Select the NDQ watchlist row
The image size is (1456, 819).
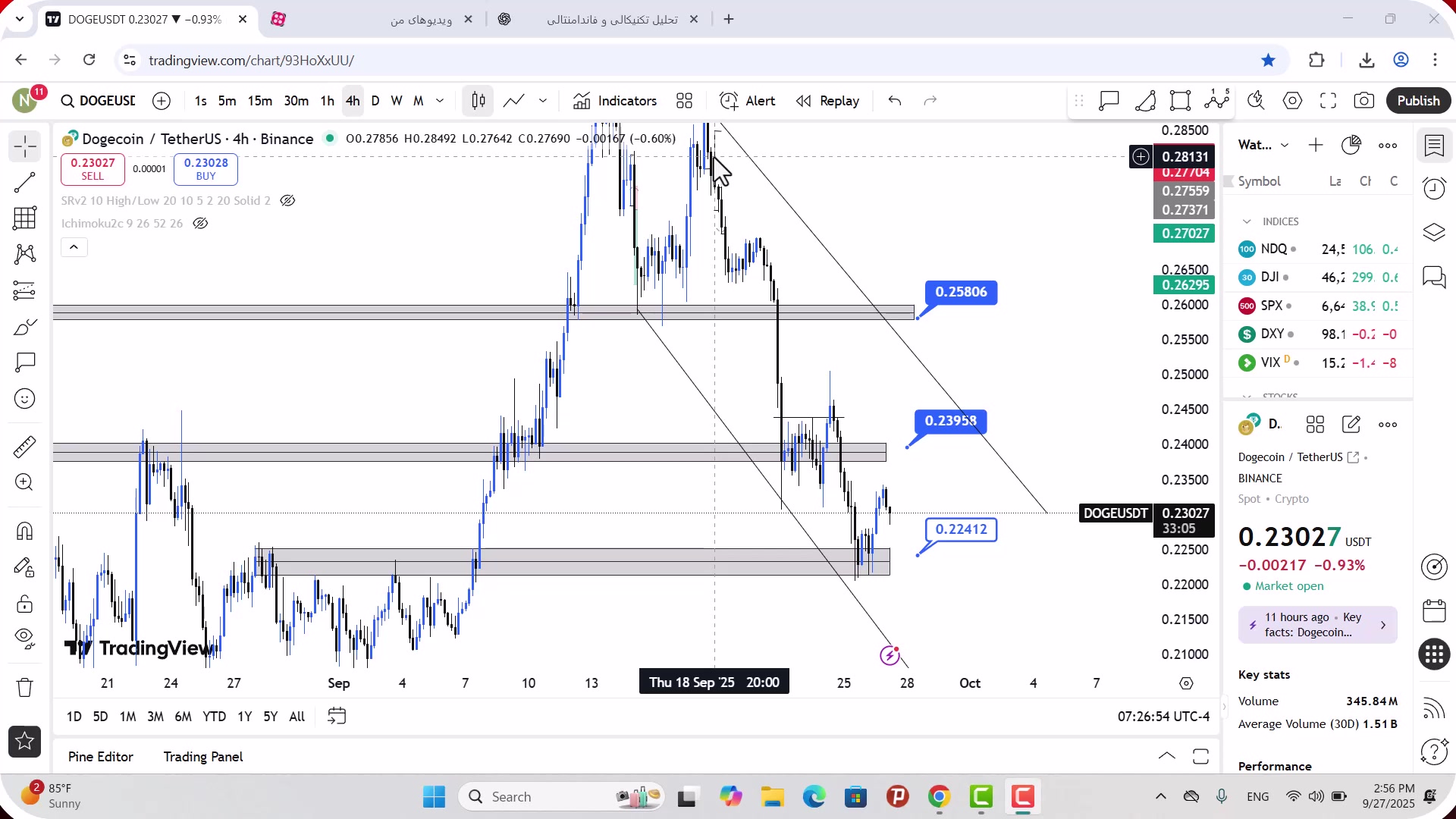tap(1318, 249)
